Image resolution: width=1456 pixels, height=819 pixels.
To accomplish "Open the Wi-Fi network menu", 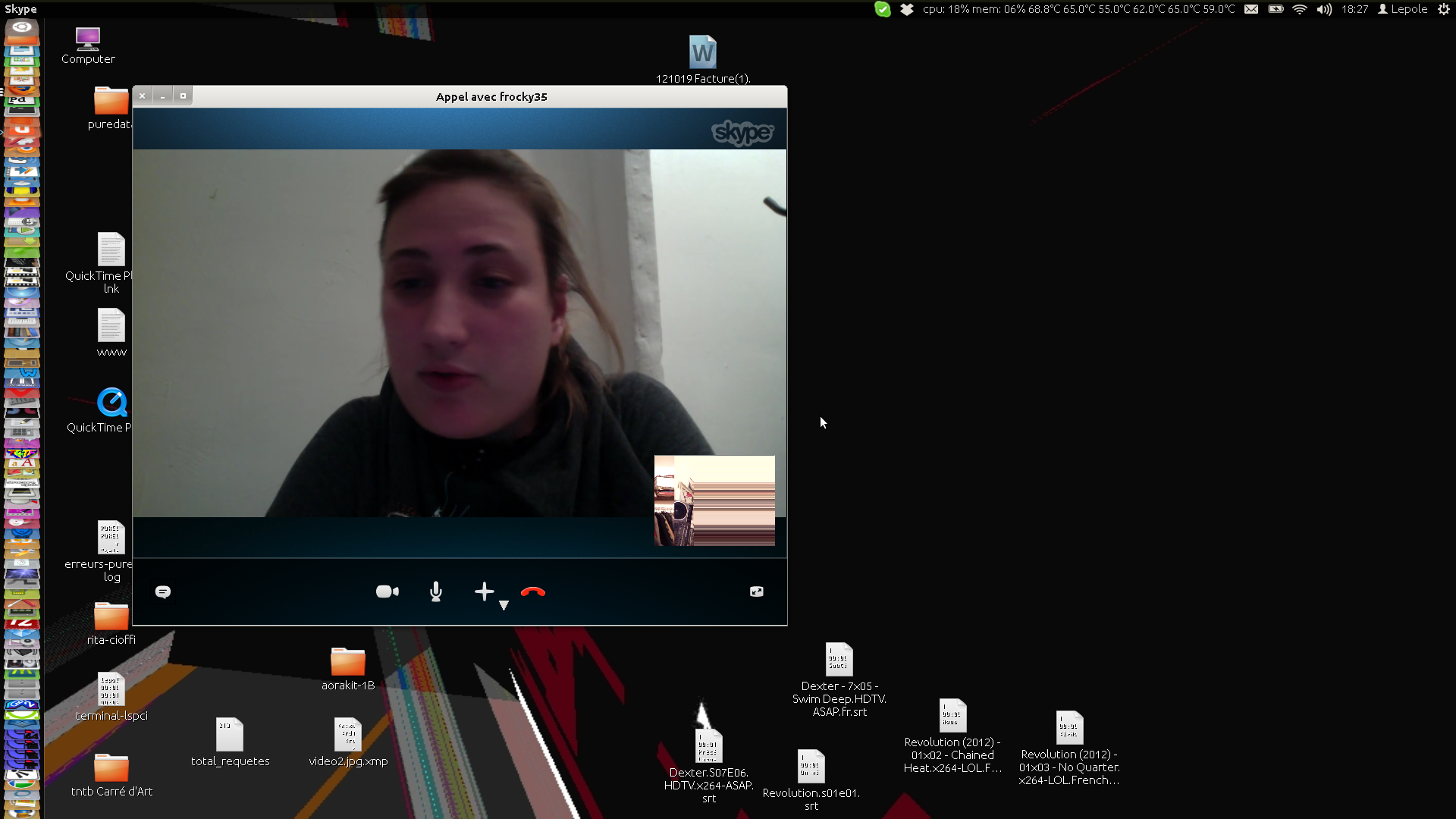I will tap(1300, 9).
